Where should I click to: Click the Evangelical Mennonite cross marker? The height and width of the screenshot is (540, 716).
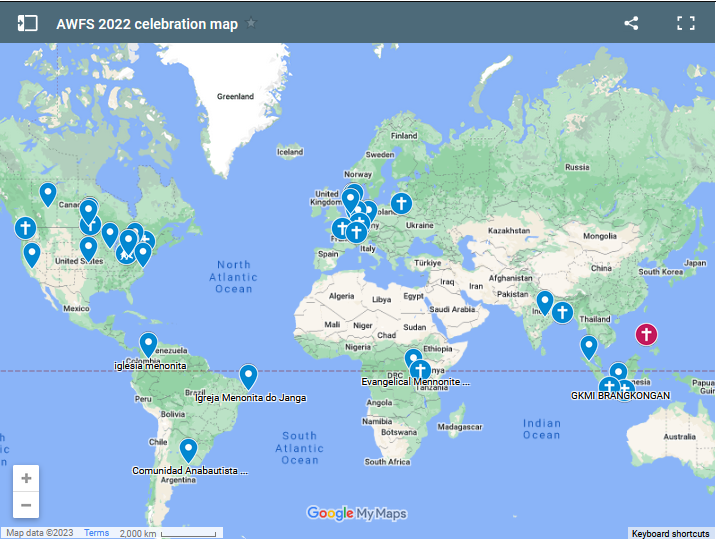pyautogui.click(x=420, y=370)
